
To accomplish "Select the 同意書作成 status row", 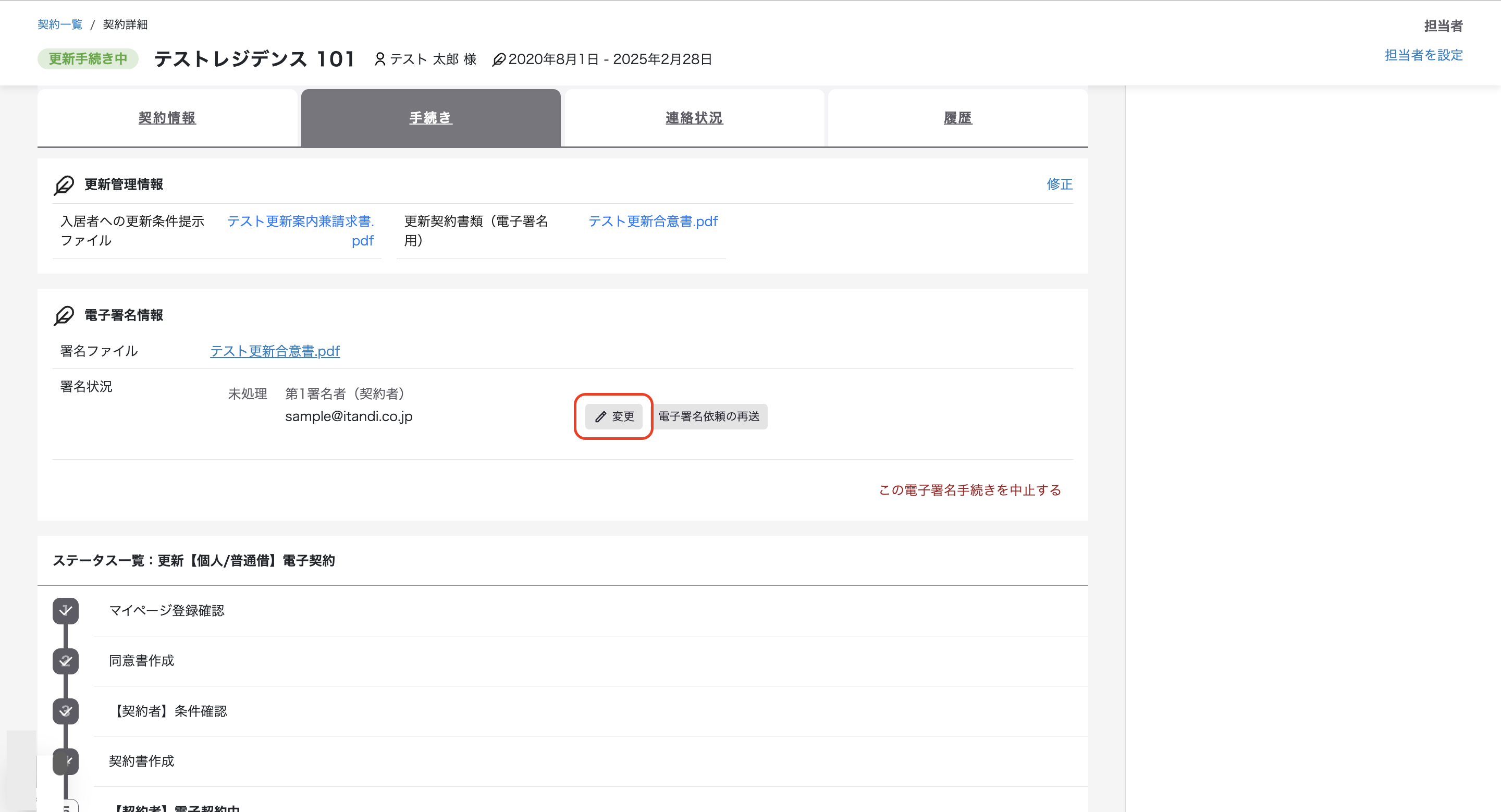I will (x=591, y=661).
